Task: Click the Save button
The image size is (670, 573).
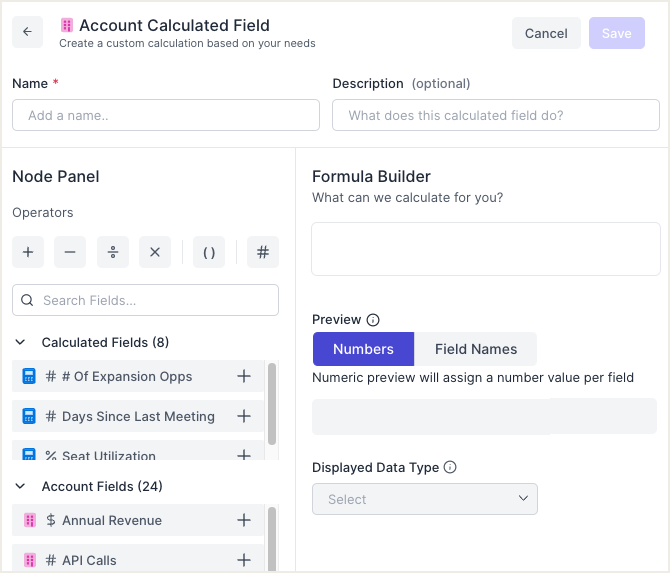Action: 617,33
